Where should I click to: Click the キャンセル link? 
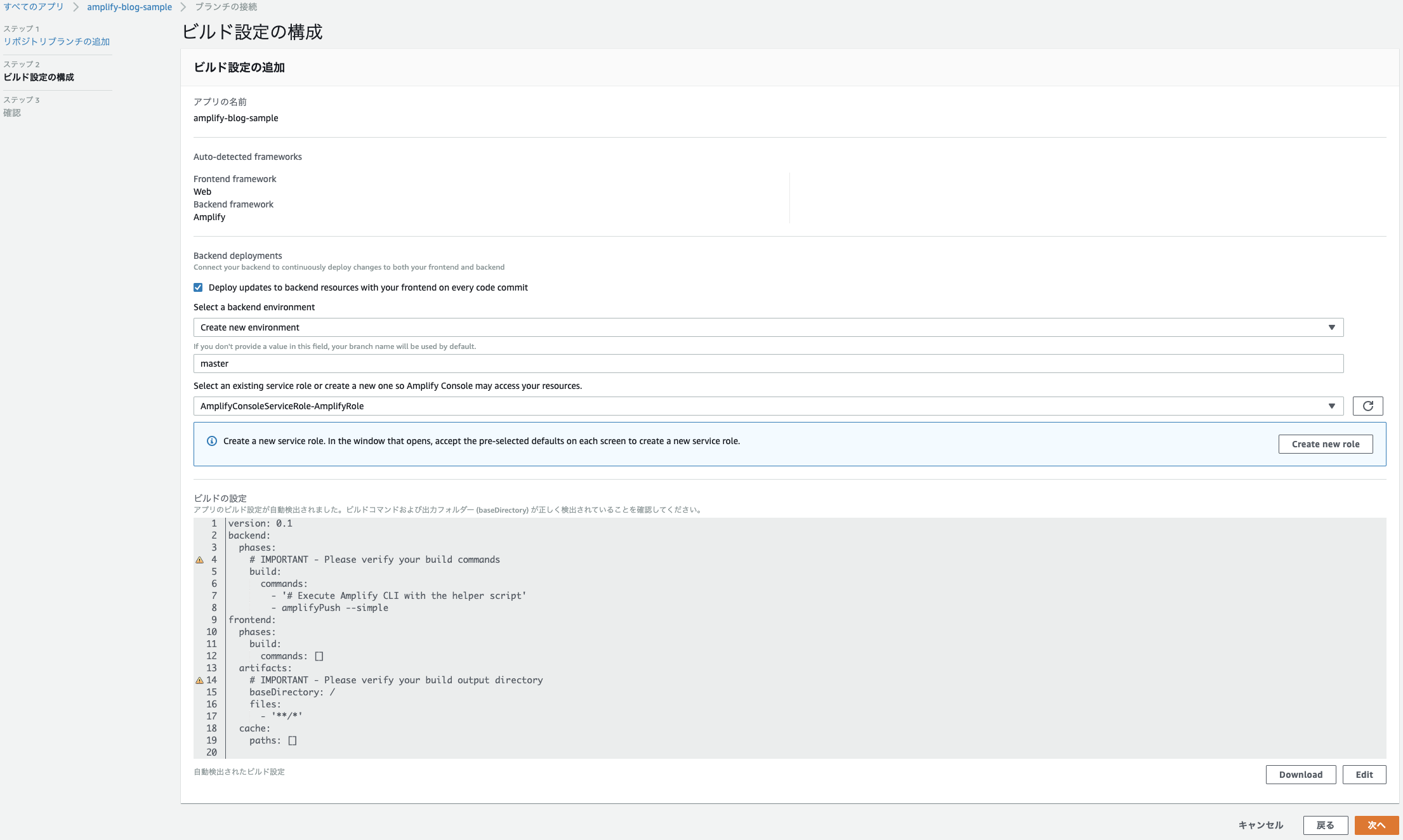coord(1260,825)
